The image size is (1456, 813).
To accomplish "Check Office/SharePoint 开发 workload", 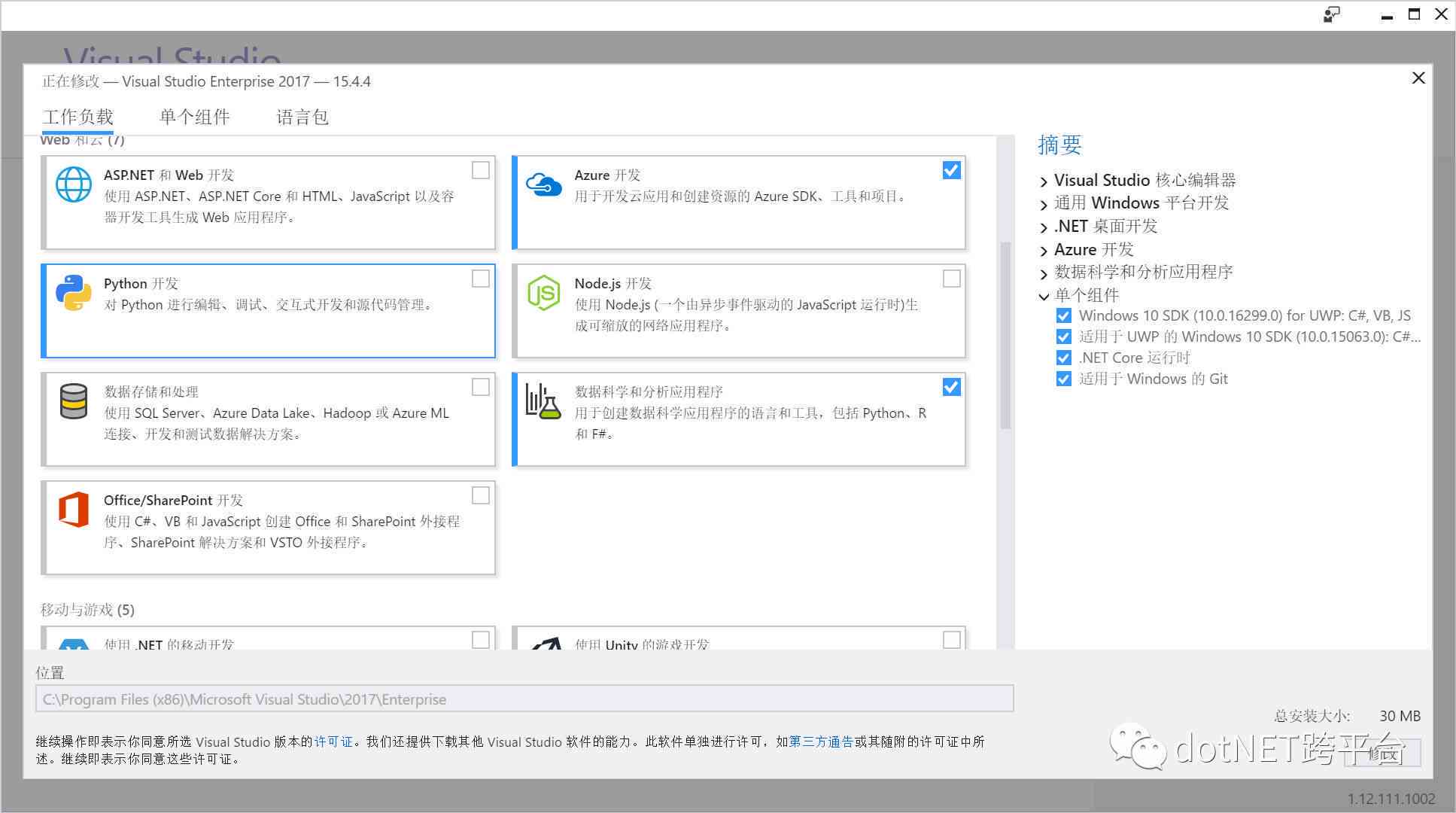I will click(x=481, y=495).
